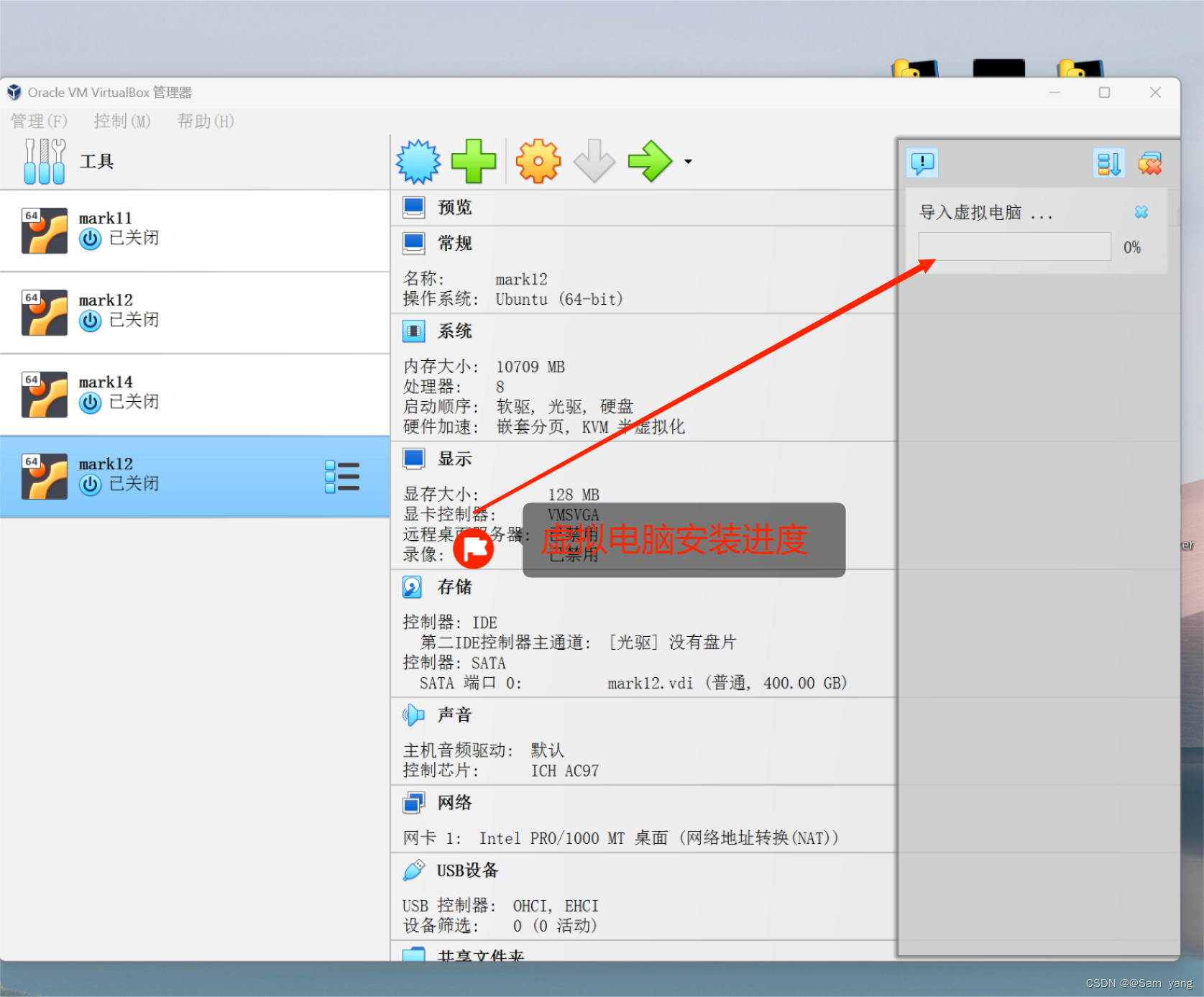1204x997 pixels.
Task: Click the Intel PRO/1000 MT network adapter text
Action: pyautogui.click(x=659, y=838)
